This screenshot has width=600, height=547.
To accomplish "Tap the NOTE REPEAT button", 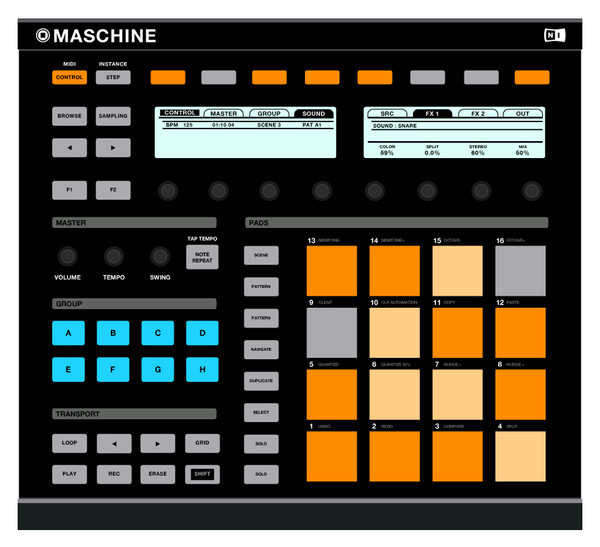I will 202,257.
